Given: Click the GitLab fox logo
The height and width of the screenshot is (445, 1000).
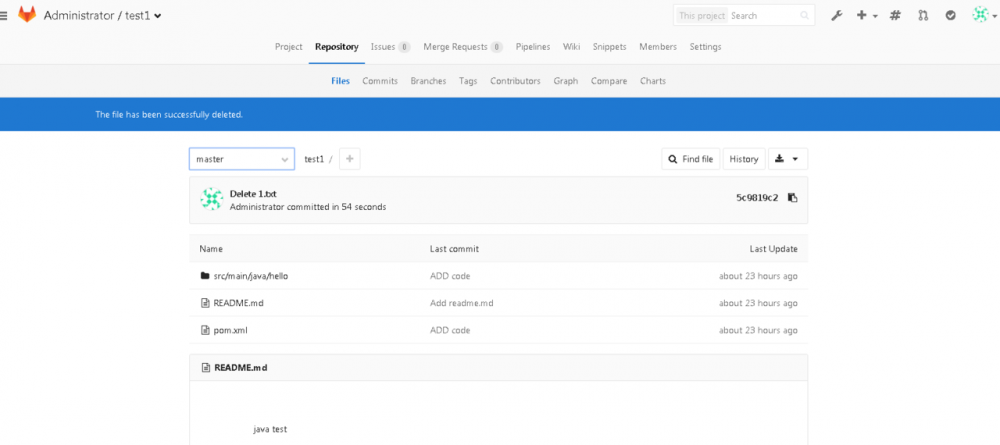Looking at the screenshot, I should click(x=28, y=15).
